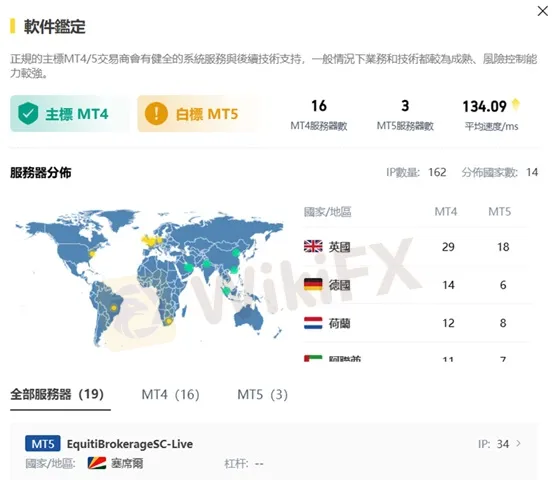Click the 塞席爾 country name
Viewport: 553px width, 480px height.
pos(127,463)
